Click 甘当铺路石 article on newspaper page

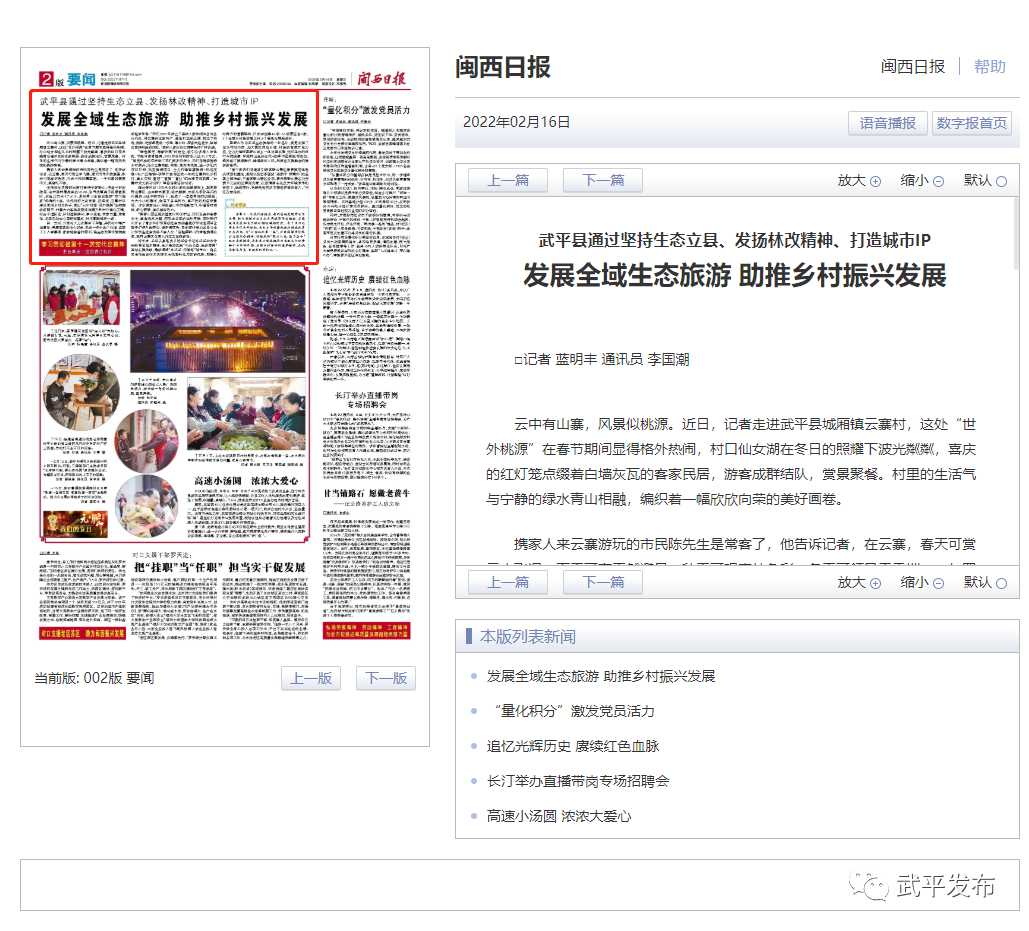click(x=366, y=552)
